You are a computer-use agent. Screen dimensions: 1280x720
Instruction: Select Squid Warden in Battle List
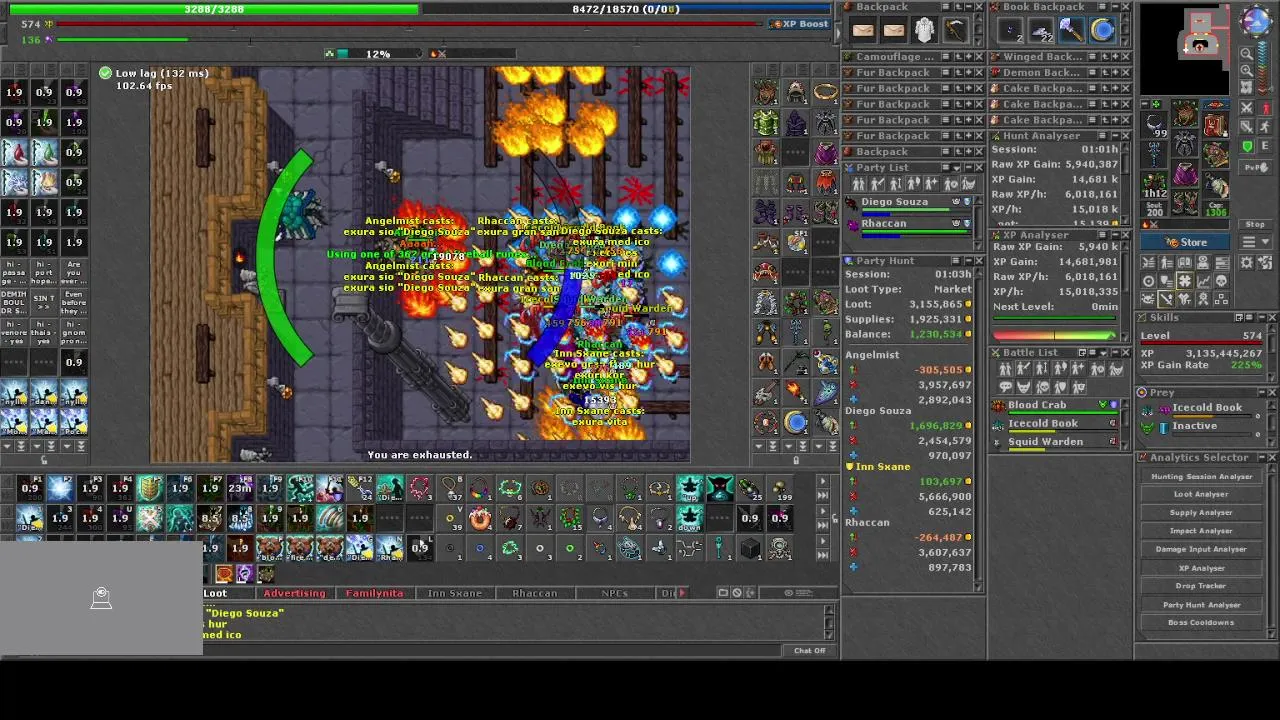click(1054, 442)
